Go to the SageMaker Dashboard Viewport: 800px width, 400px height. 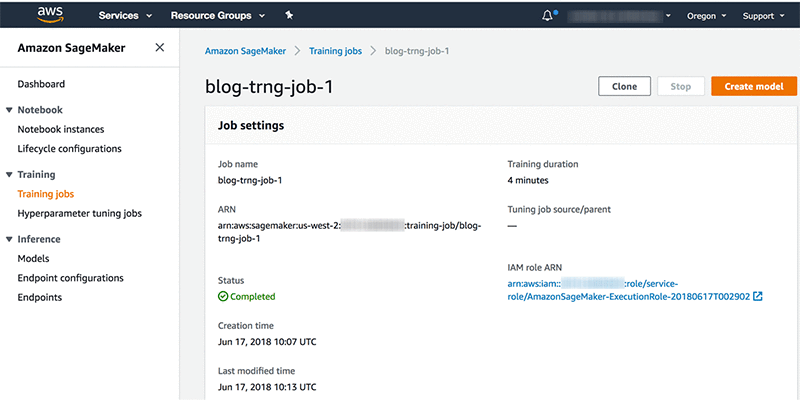tap(41, 84)
